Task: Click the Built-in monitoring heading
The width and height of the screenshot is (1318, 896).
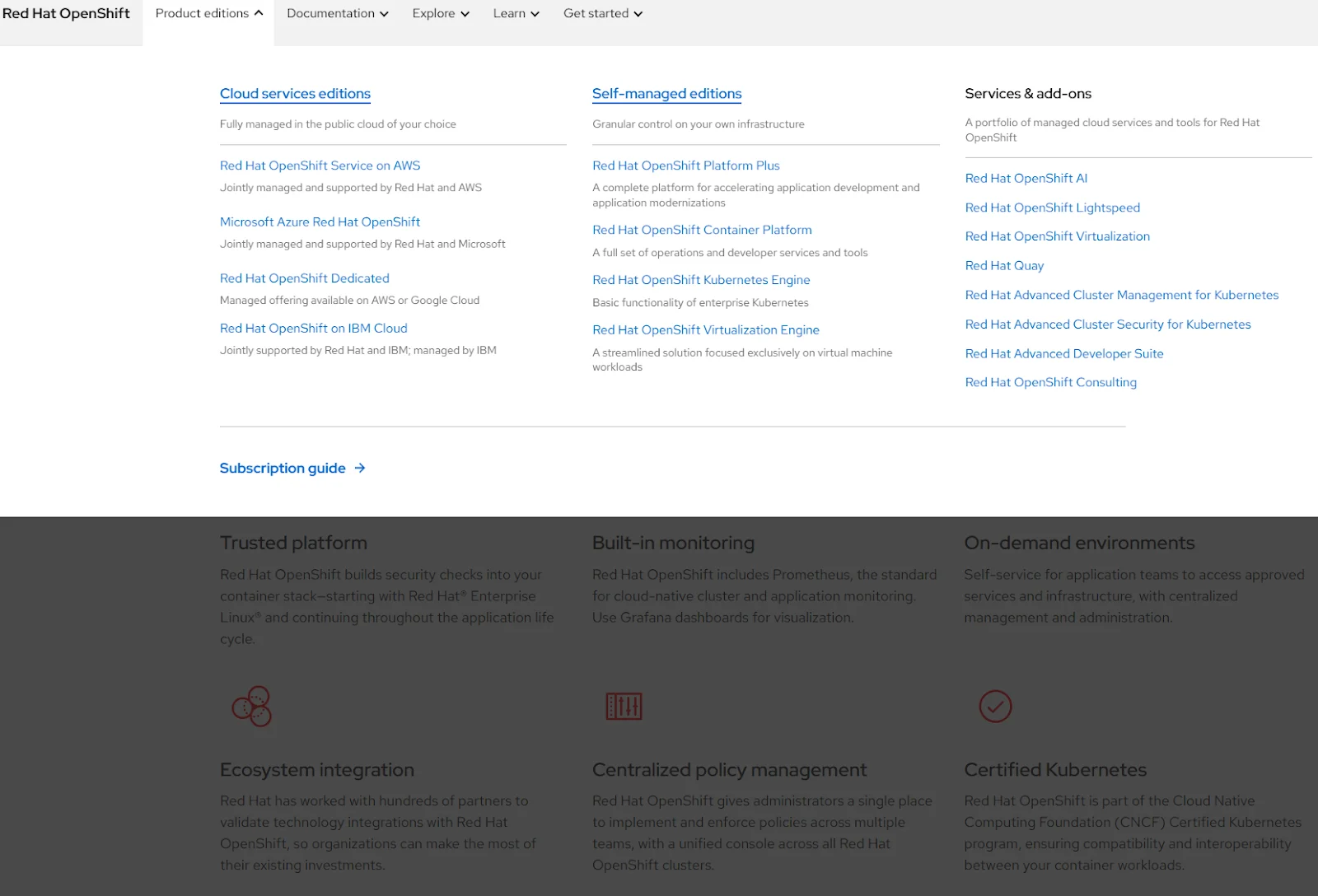Action: pos(673,543)
